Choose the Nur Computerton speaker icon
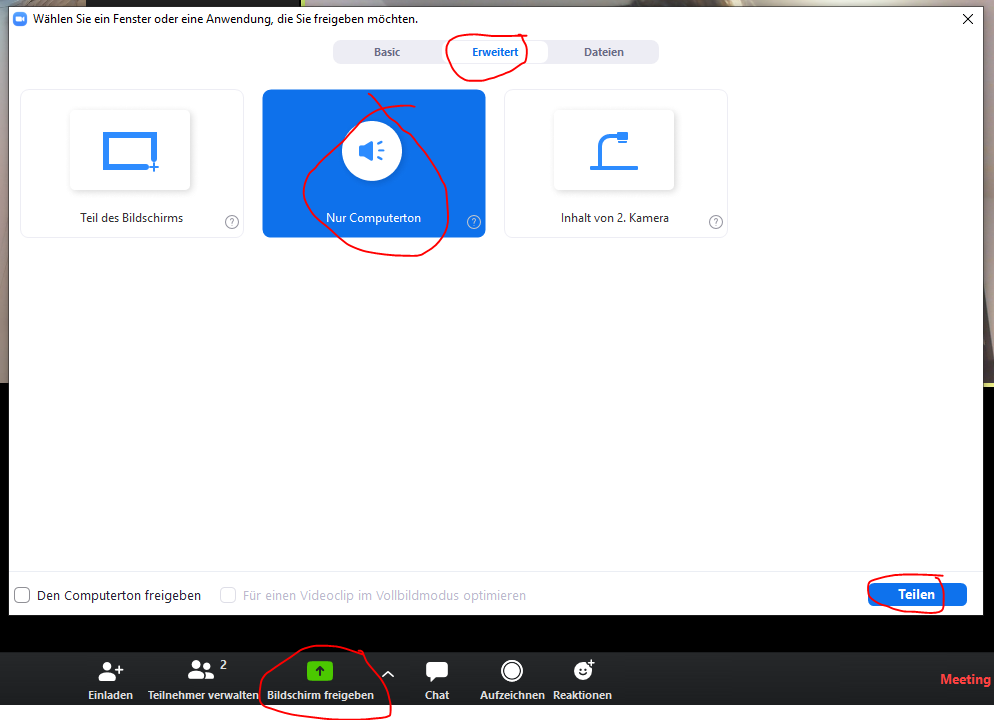Viewport: 994px width, 720px height. click(x=371, y=151)
